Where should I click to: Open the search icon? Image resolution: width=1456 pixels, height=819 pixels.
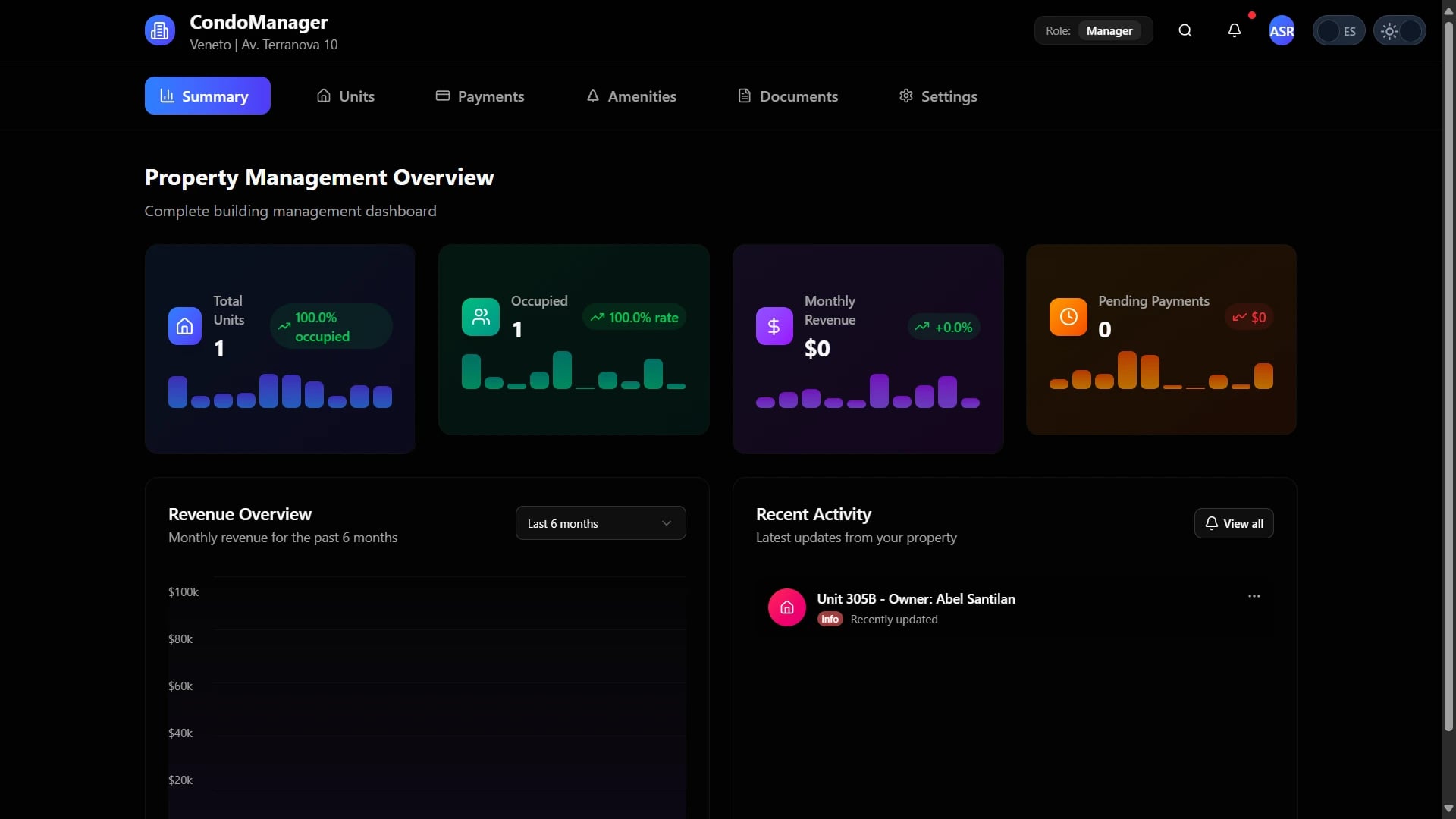1185,30
